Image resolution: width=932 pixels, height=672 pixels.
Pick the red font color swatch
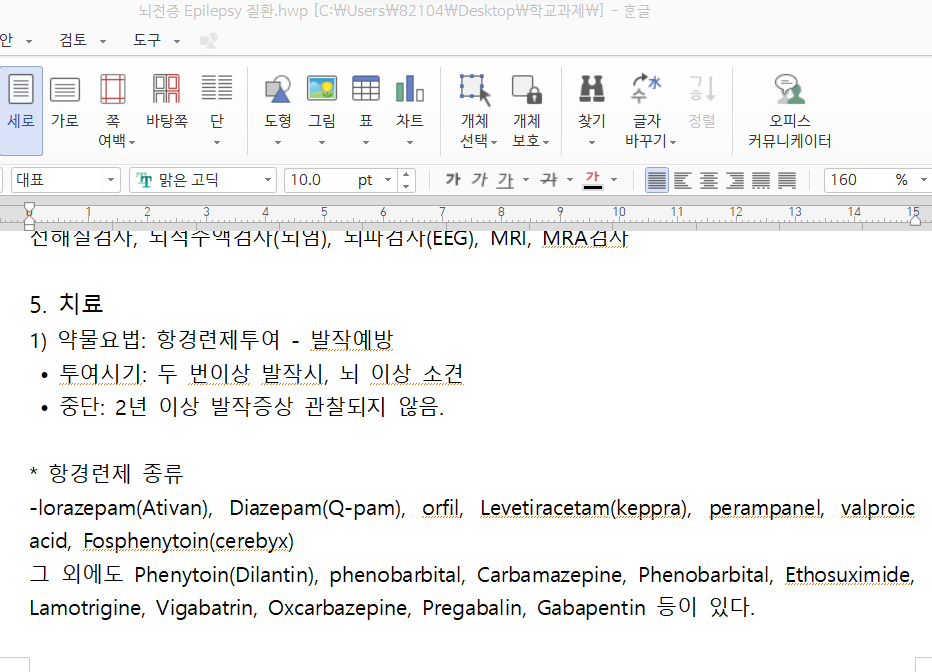coord(592,180)
